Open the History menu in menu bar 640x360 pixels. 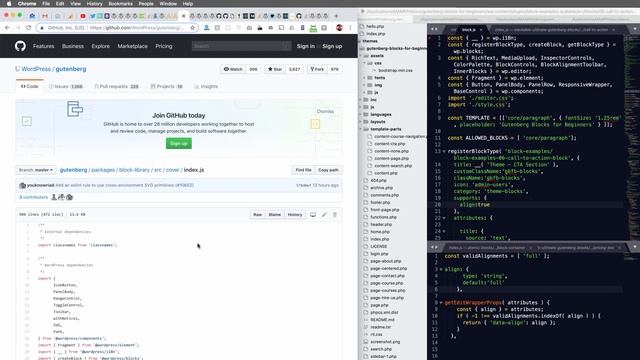pyautogui.click(x=94, y=4)
